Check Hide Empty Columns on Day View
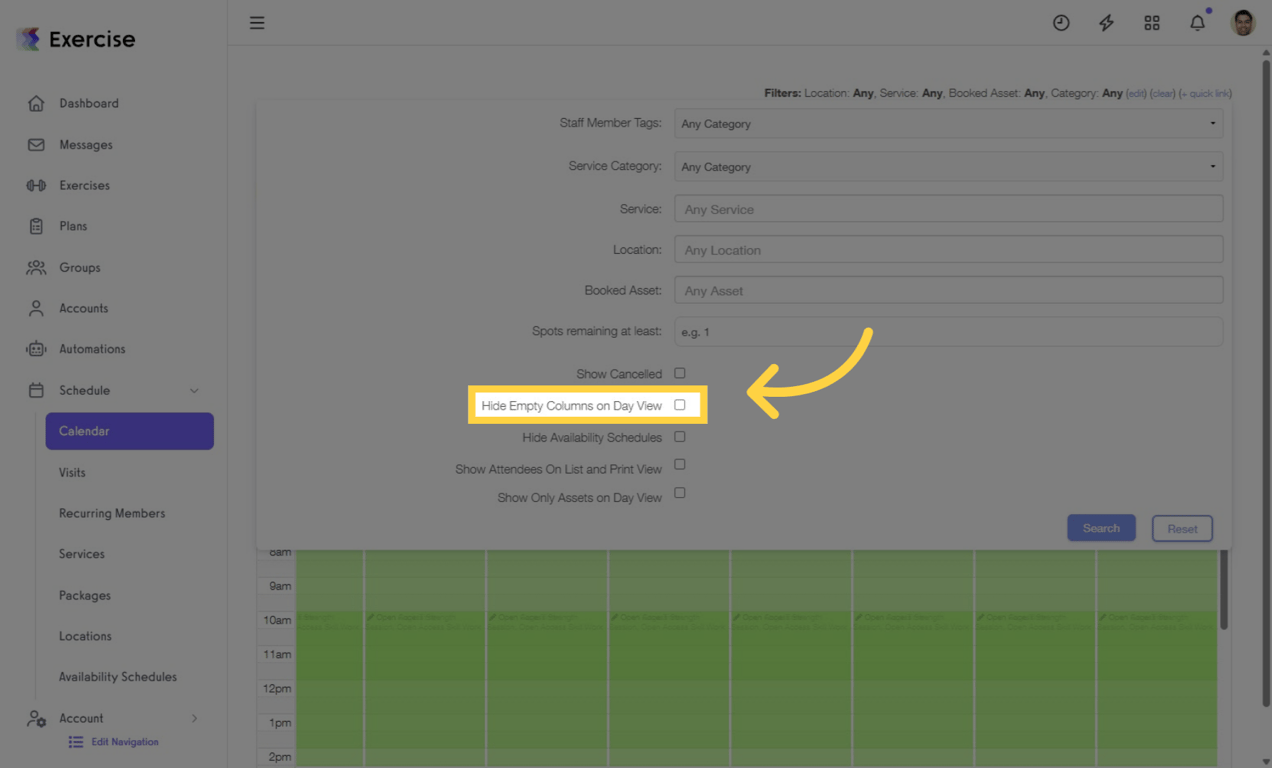Screen dimensions: 1272x768 (679, 404)
